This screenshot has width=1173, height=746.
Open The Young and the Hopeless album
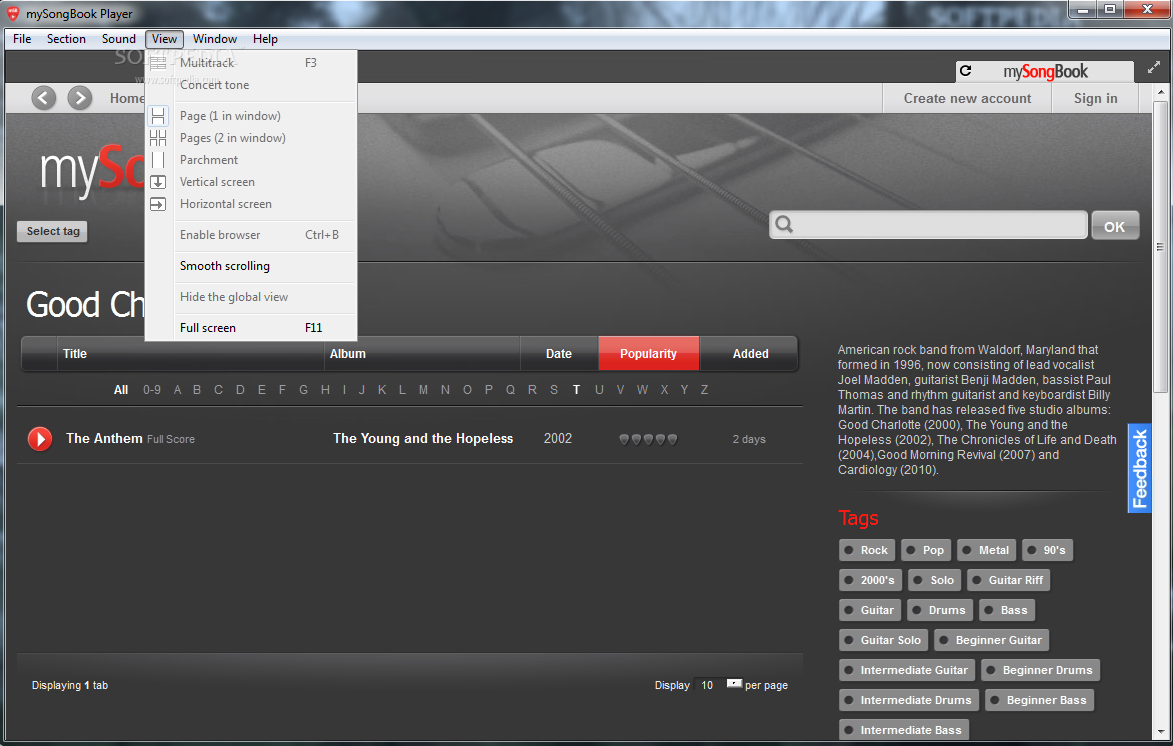(x=423, y=438)
